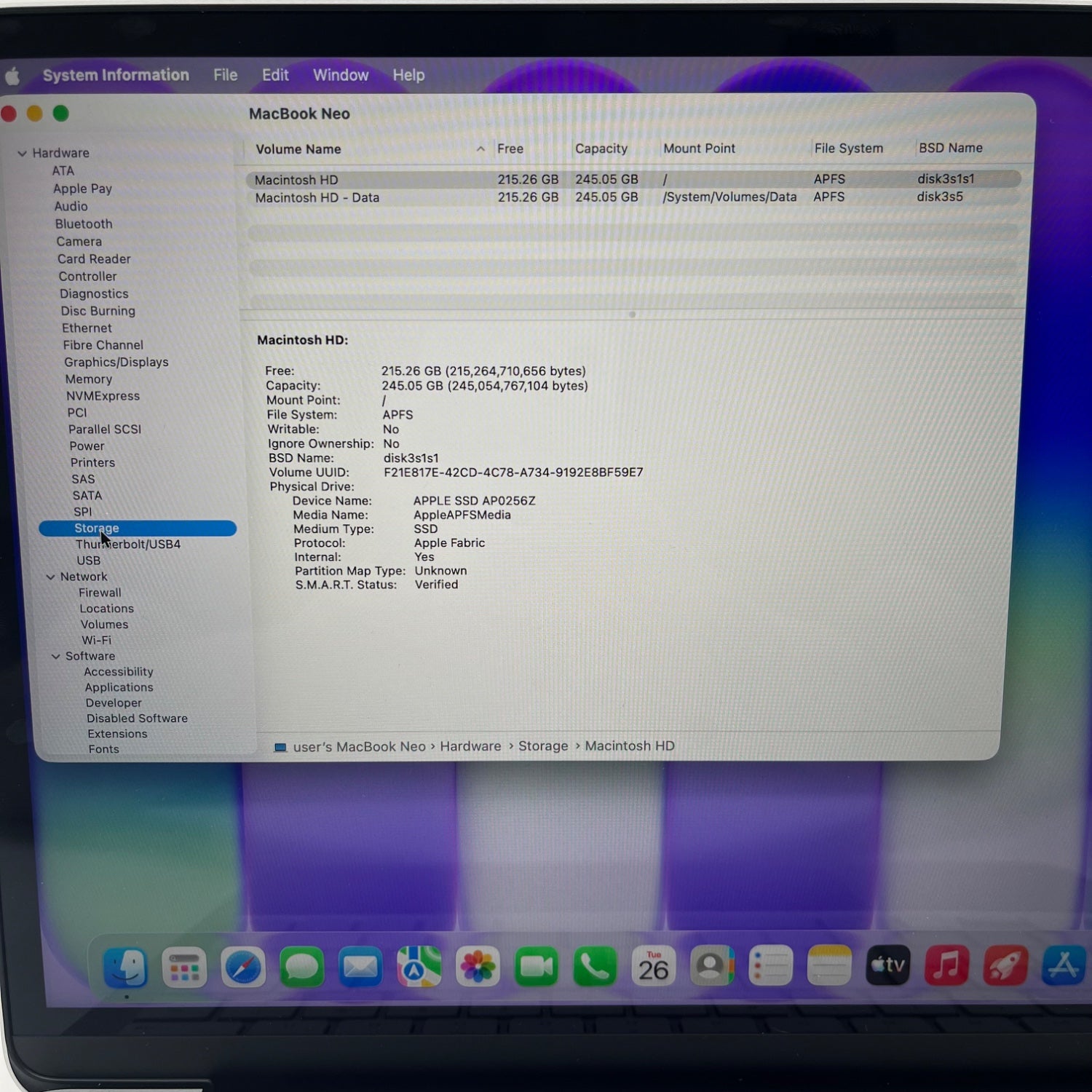Open the NVMExpress section
Viewport: 1092px width, 1092px height.
103,396
